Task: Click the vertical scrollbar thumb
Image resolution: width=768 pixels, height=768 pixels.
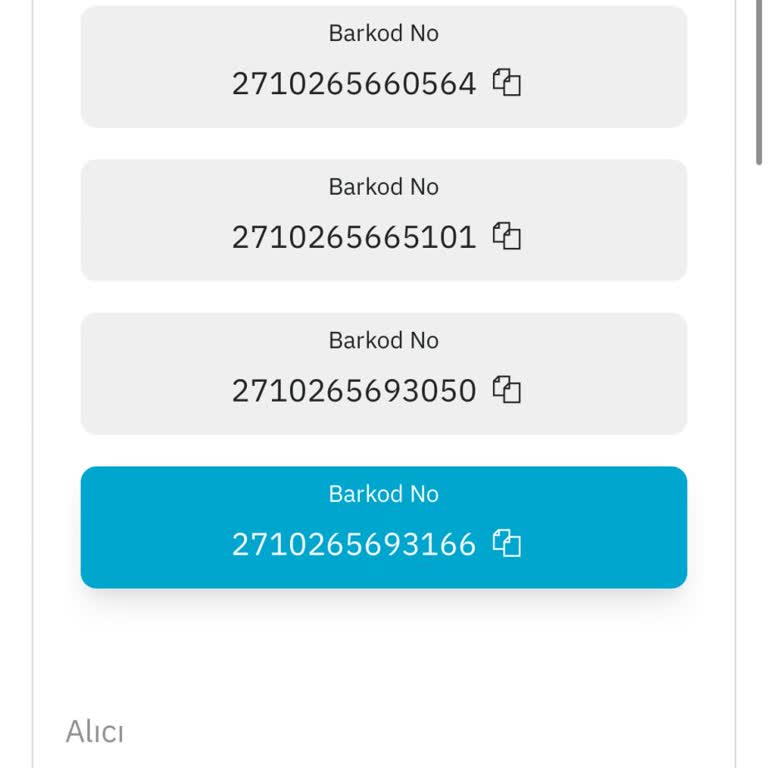Action: tap(760, 80)
